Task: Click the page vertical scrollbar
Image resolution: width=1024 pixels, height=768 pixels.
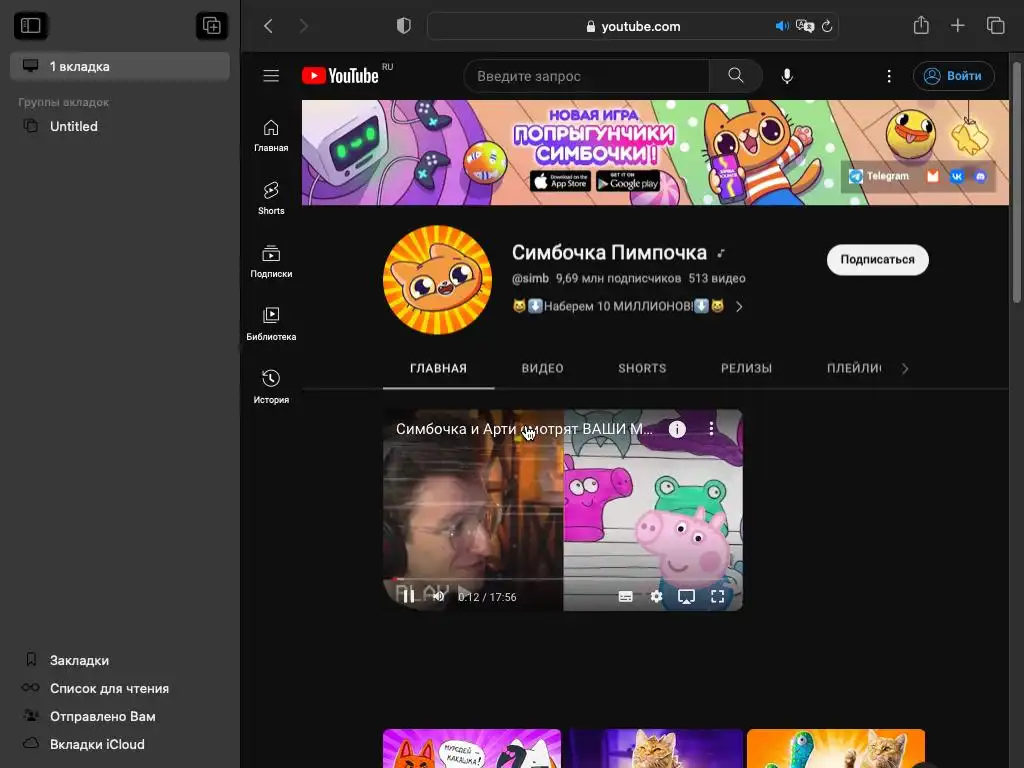Action: (x=1016, y=183)
